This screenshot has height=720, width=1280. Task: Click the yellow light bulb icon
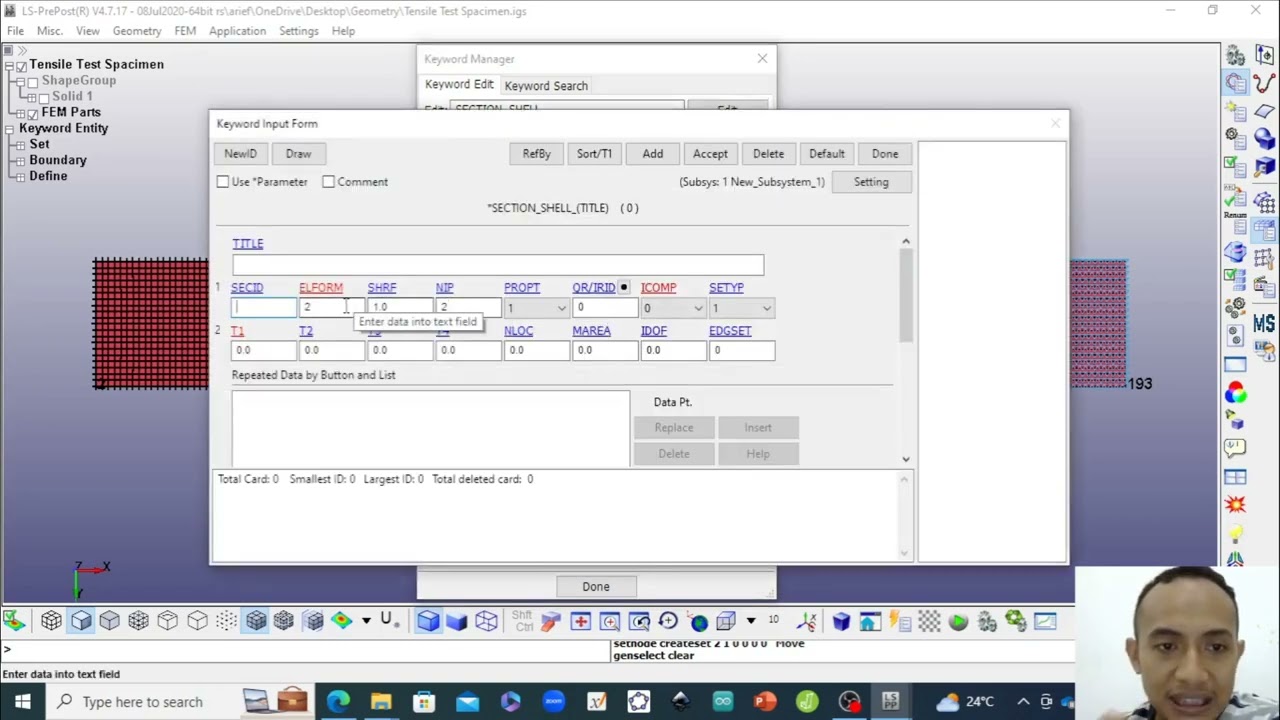[1235, 534]
